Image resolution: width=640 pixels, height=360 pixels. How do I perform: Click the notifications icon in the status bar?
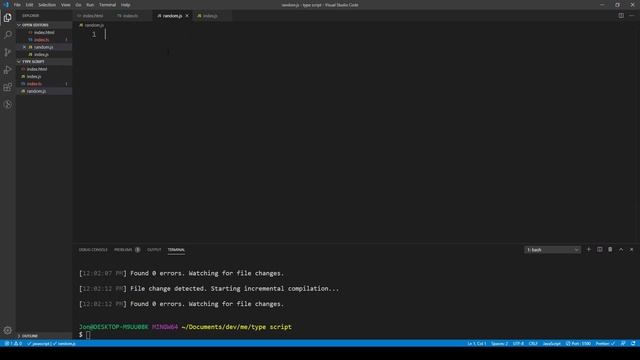pos(633,344)
